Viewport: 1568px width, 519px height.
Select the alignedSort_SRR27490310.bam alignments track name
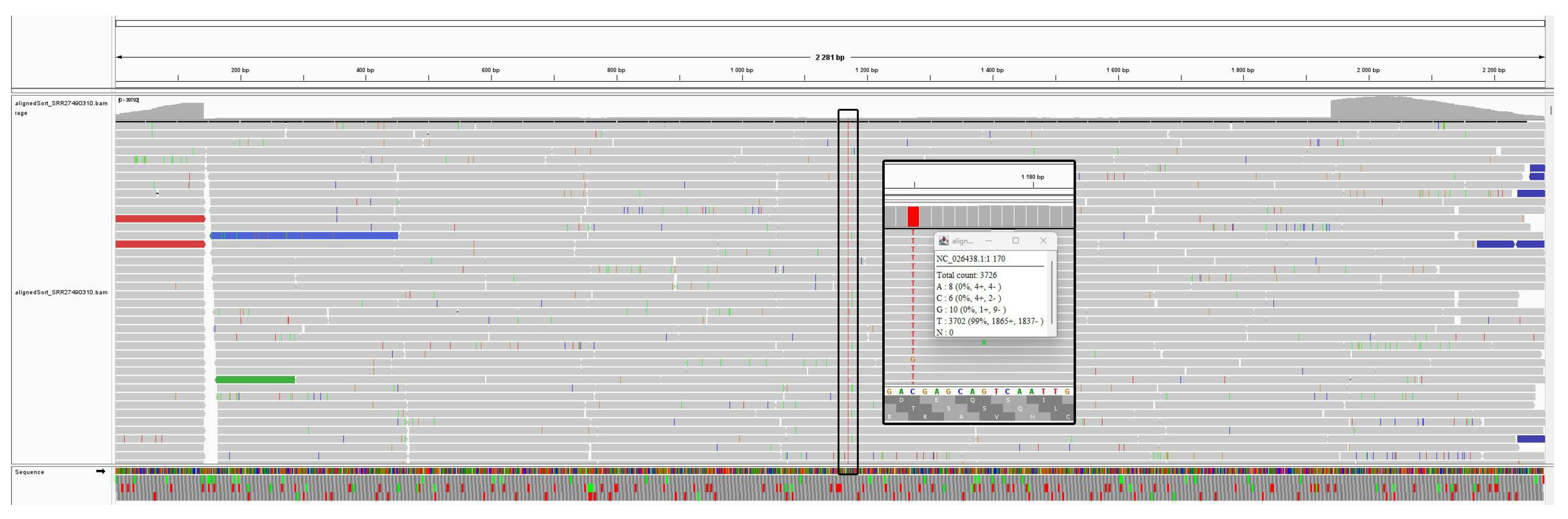coord(61,293)
